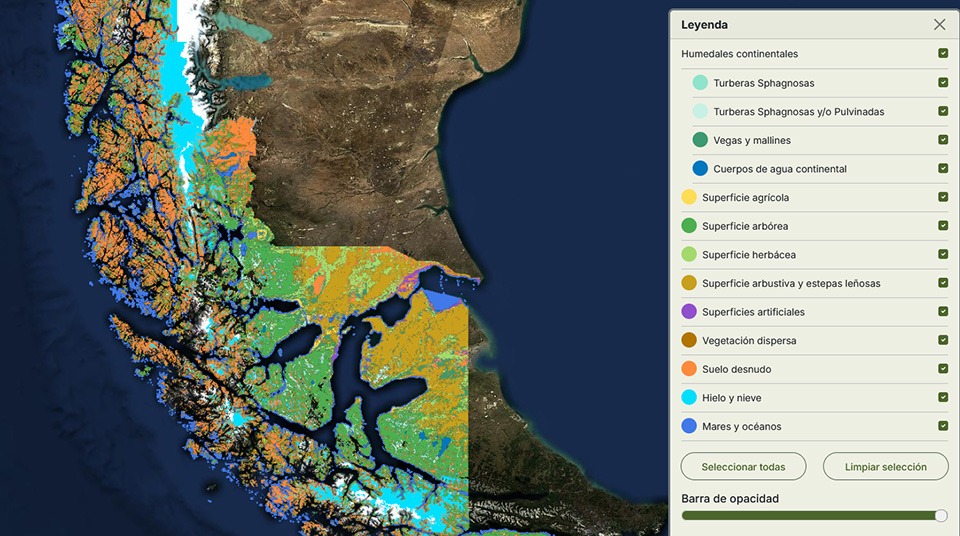Click the Turberas Sphagnosas legend color circle
960x536 pixels.
click(x=700, y=83)
